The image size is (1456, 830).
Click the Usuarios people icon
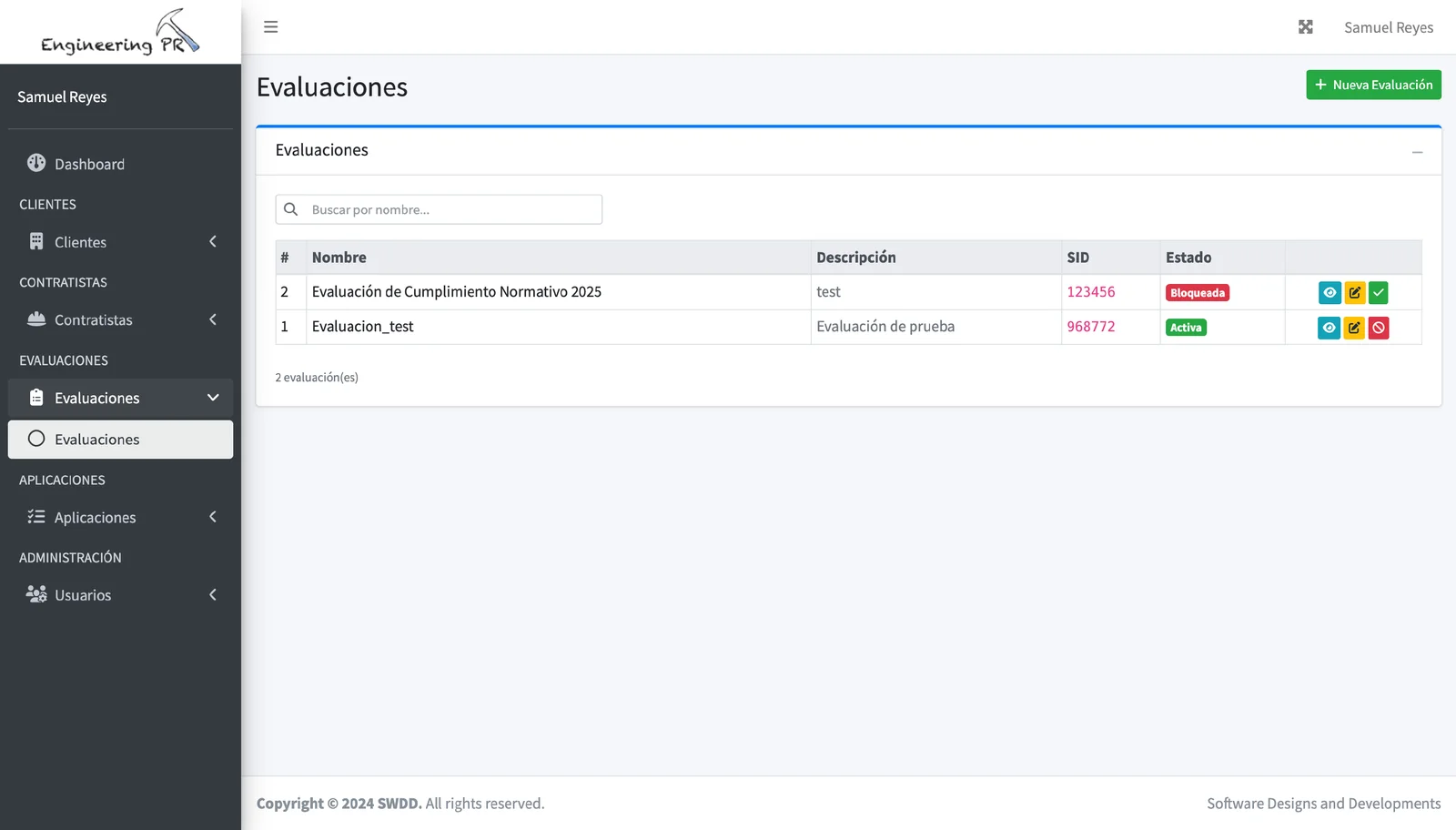36,594
